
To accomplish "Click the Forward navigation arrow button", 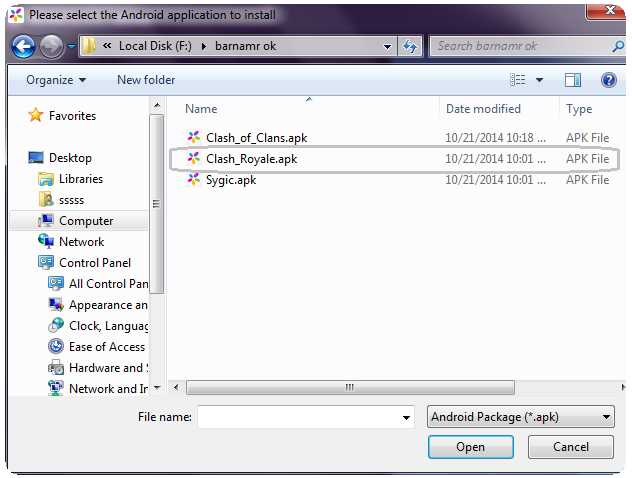I will point(51,47).
